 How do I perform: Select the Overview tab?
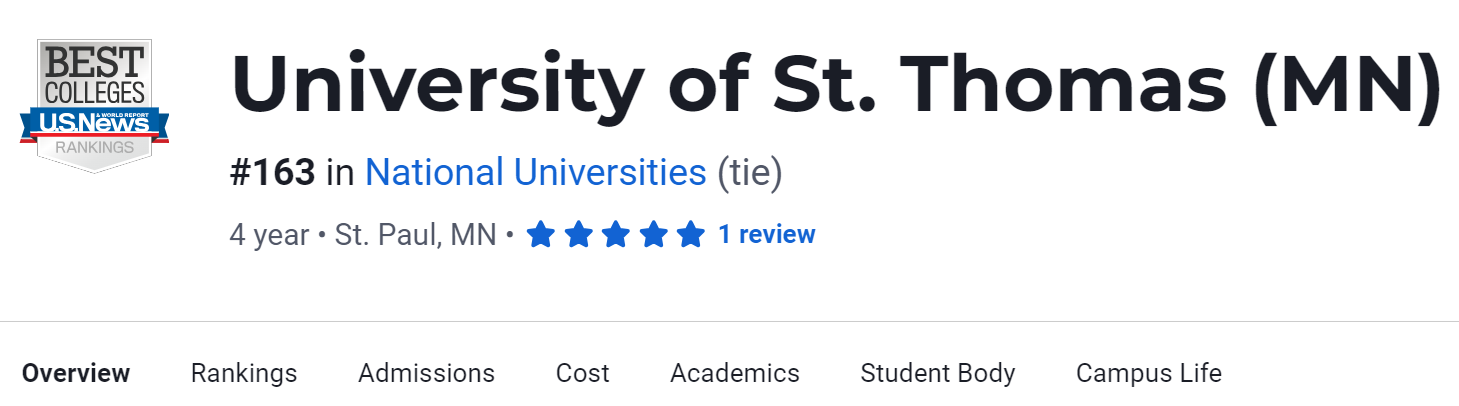tap(76, 374)
